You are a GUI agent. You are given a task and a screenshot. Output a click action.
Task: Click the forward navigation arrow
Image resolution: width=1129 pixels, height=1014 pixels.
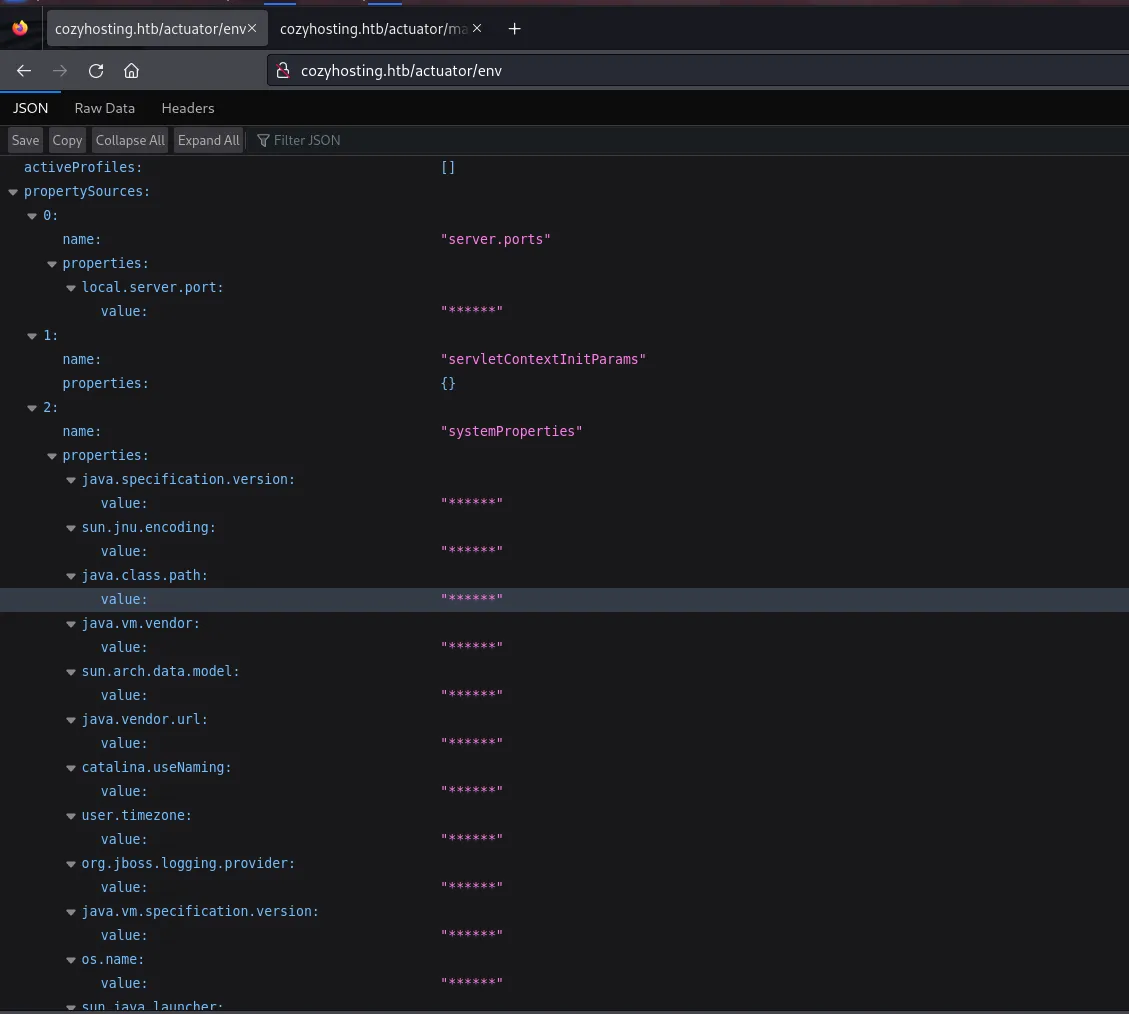[60, 71]
